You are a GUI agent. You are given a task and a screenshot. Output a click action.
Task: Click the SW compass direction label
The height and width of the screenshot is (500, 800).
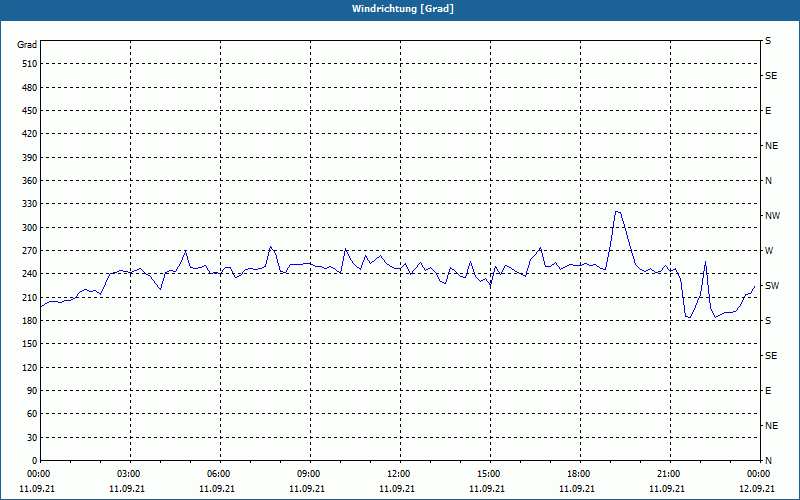click(772, 286)
